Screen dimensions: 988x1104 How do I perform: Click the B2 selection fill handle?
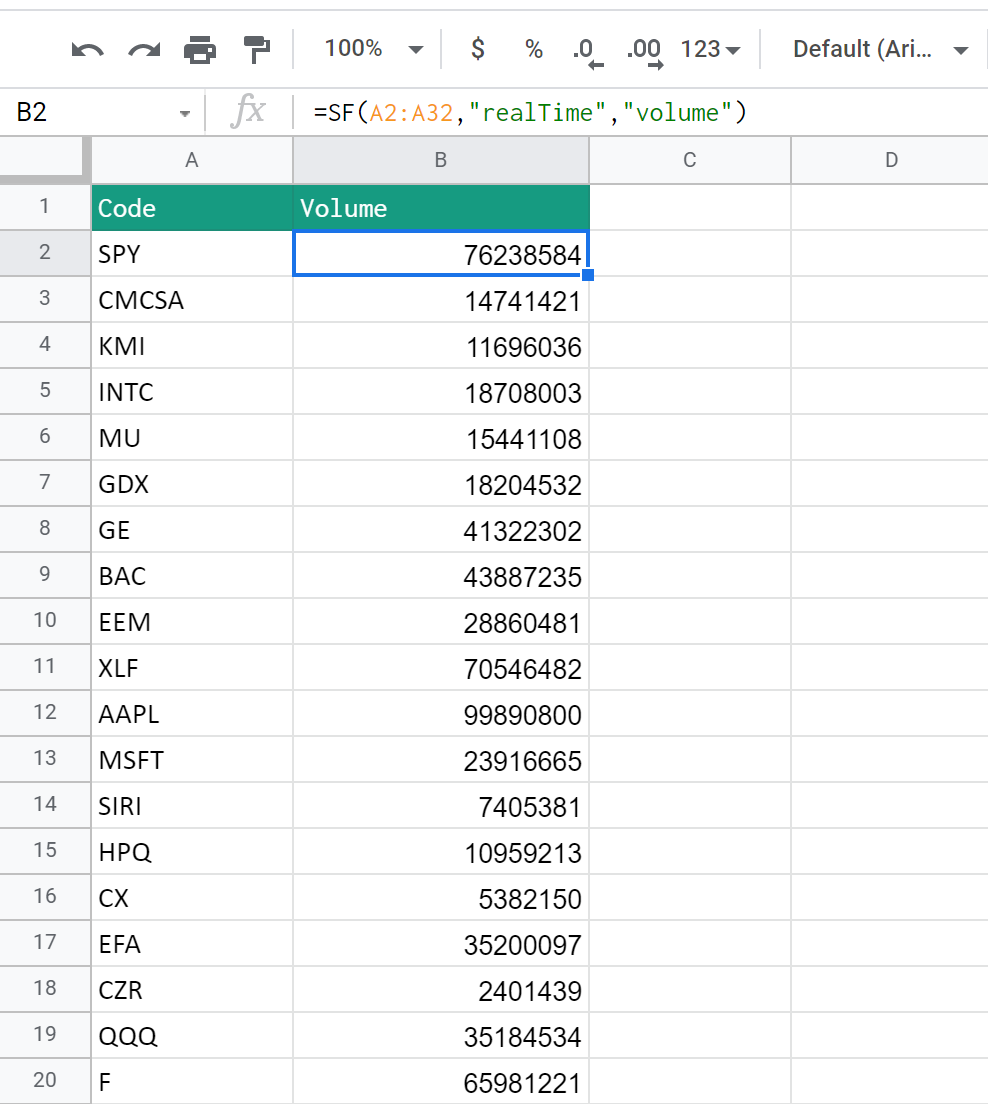[x=588, y=275]
